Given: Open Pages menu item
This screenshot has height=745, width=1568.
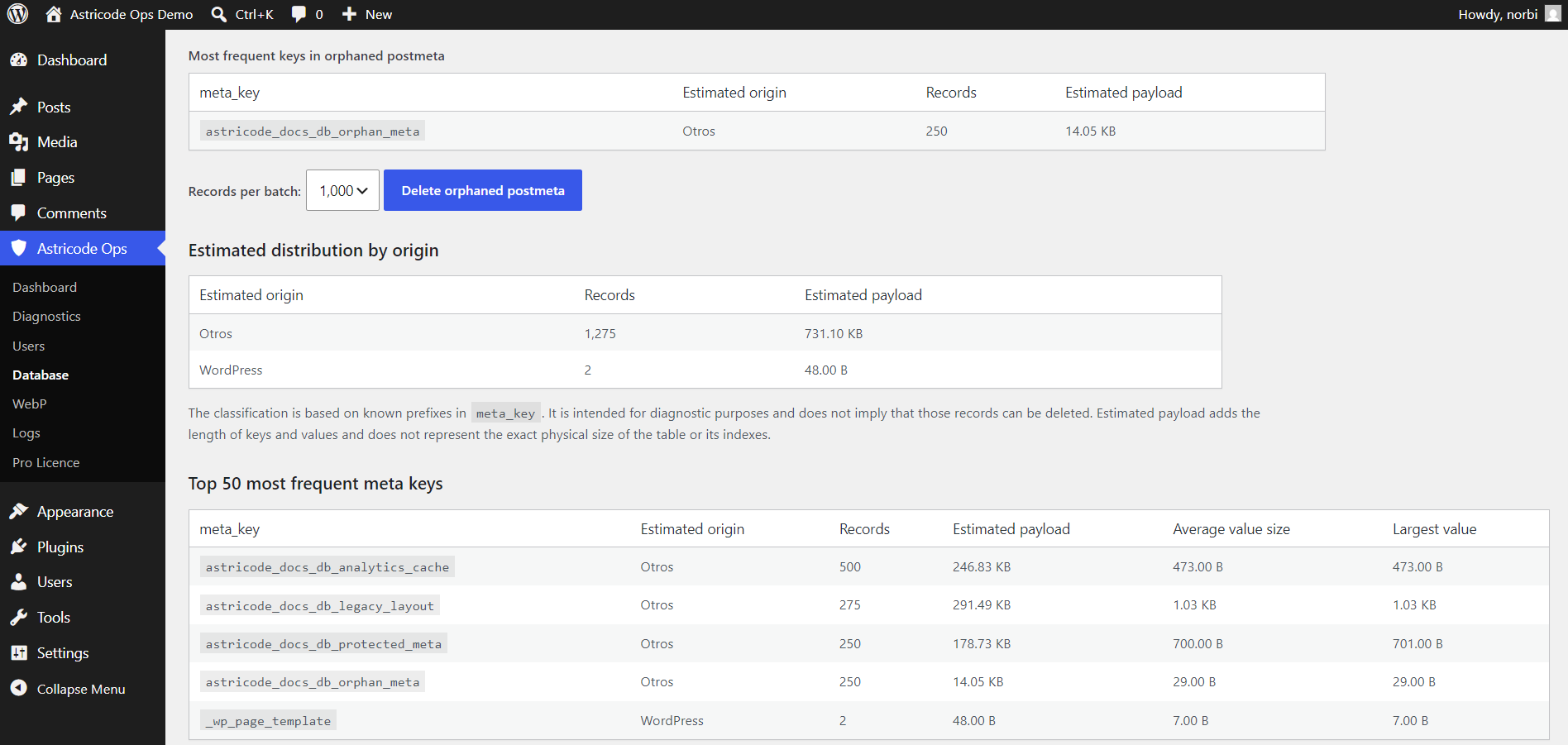Looking at the screenshot, I should (55, 178).
